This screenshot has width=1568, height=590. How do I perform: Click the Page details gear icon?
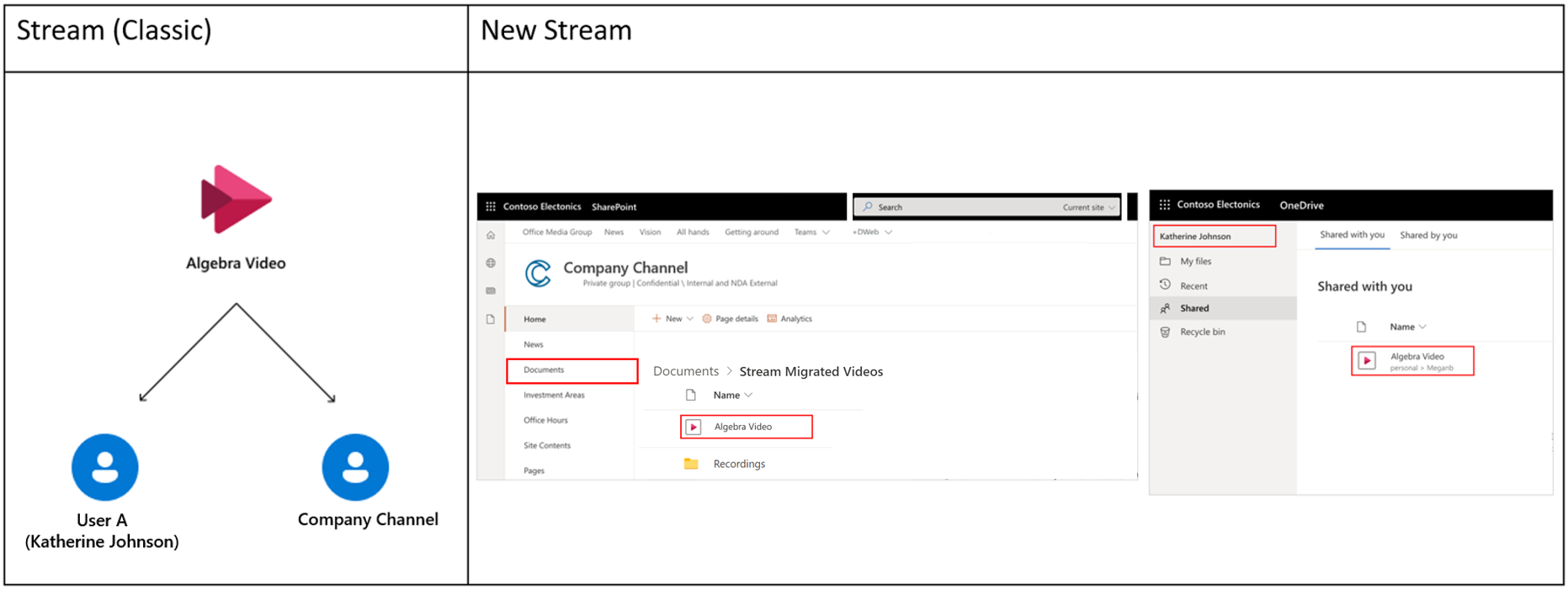tap(707, 318)
